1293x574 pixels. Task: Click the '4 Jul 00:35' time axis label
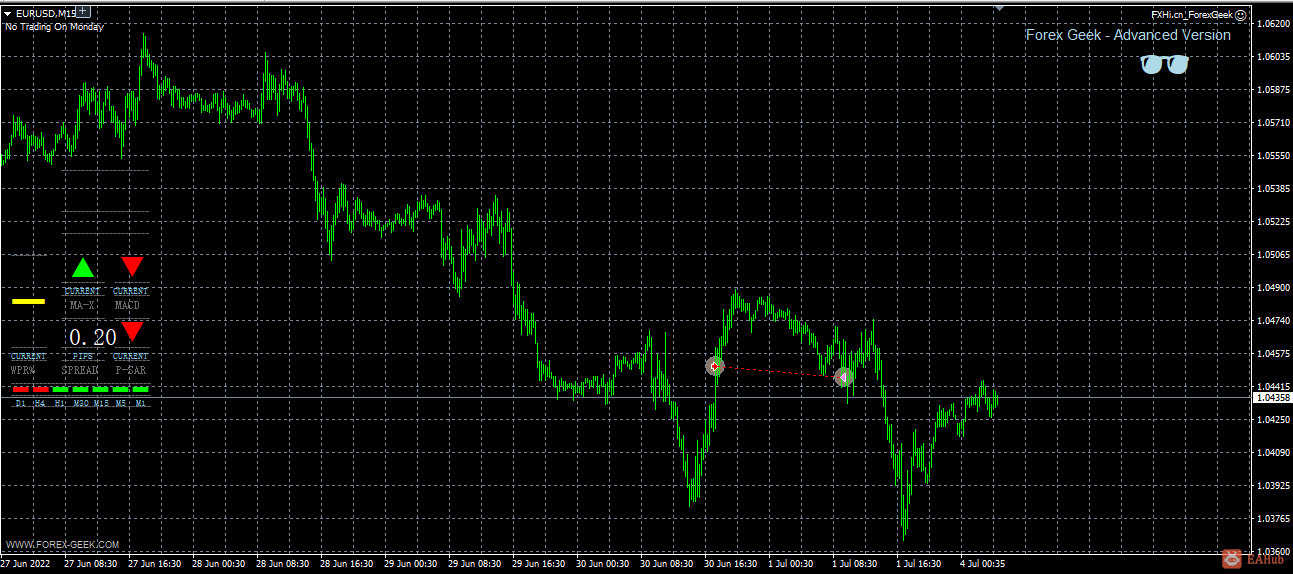click(x=982, y=564)
